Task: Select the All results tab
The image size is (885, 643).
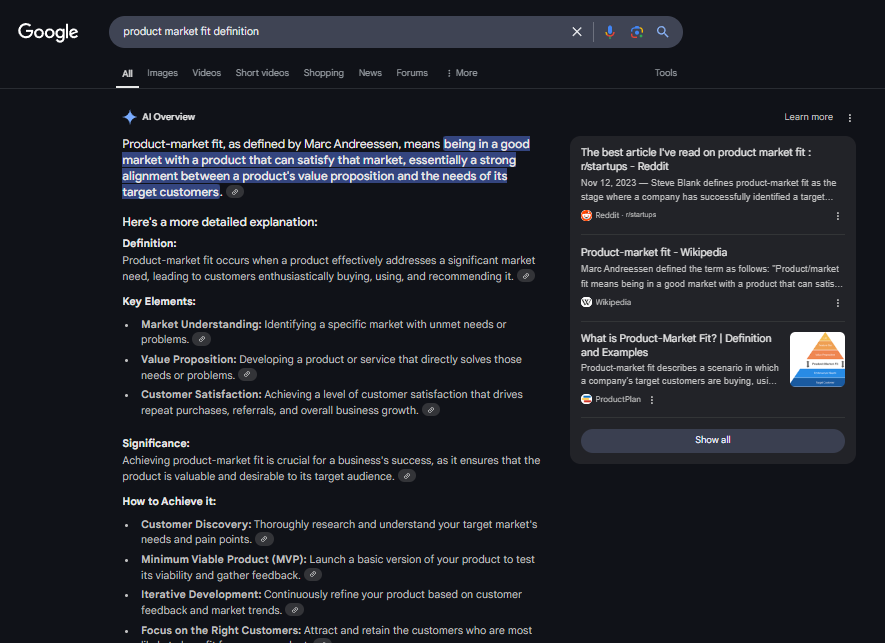Action: click(128, 73)
